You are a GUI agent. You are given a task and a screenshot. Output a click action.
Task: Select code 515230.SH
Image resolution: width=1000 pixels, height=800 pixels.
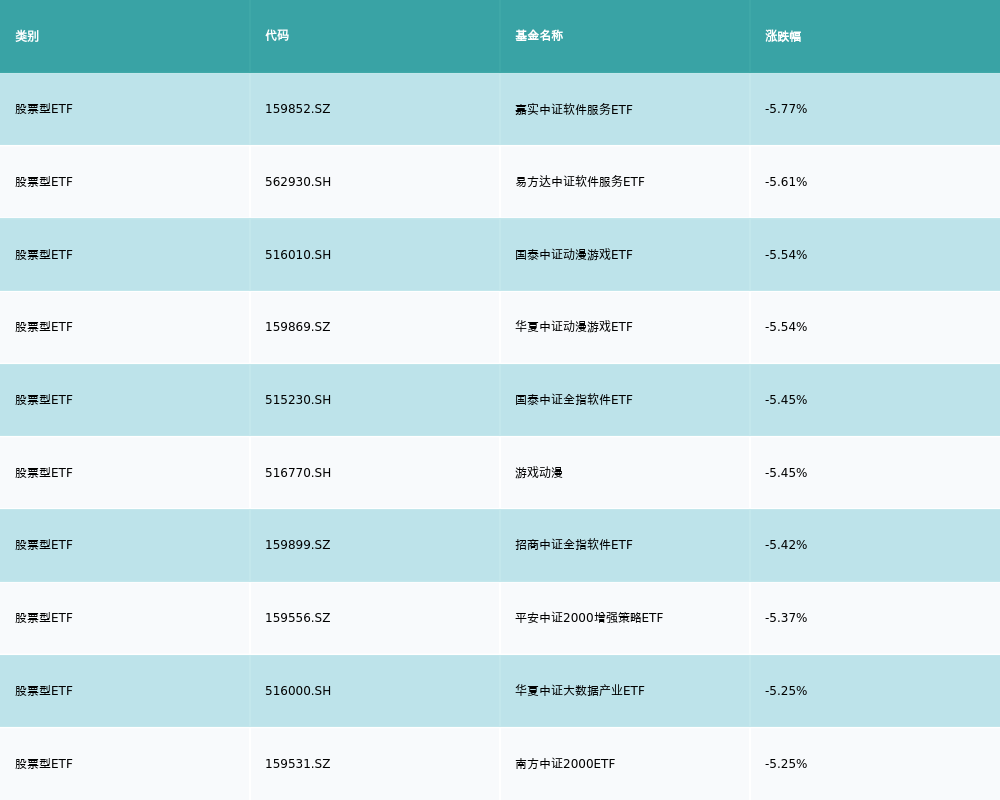click(298, 400)
